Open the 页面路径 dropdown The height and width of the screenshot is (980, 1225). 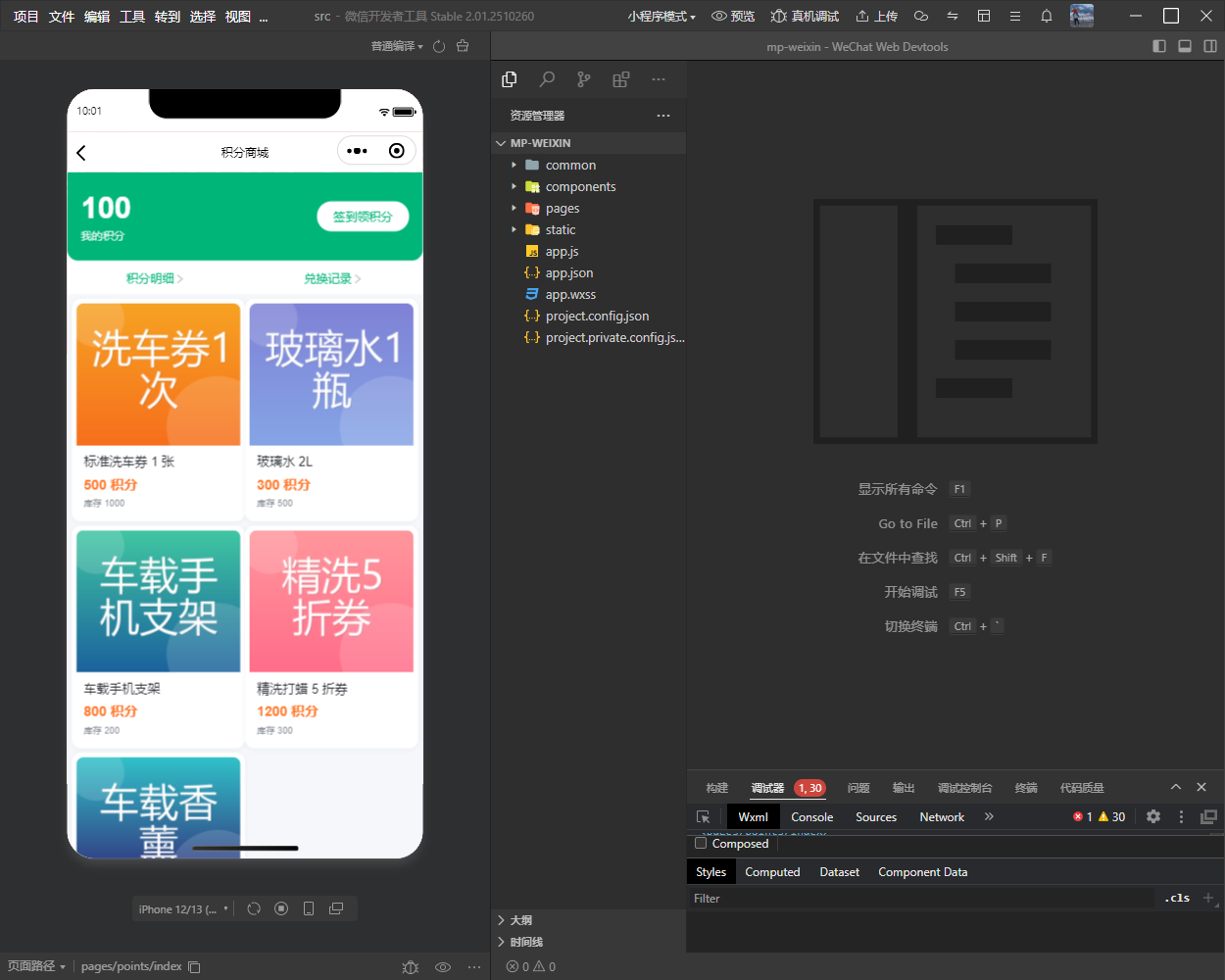[x=36, y=966]
